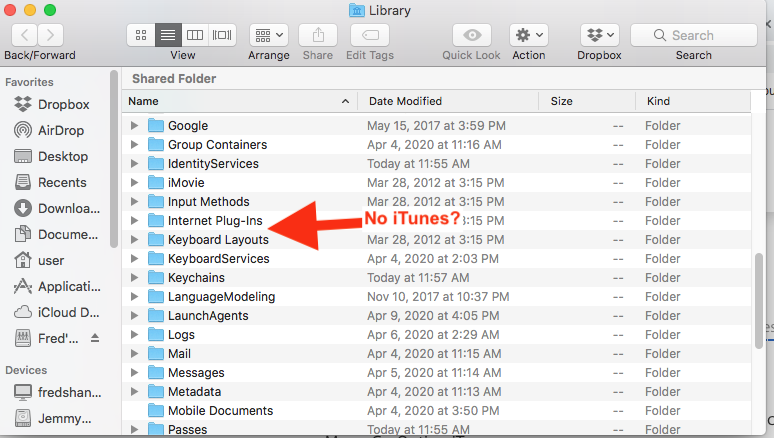The image size is (774, 438).
Task: Expand the Keyboard Layouts folder
Action: coord(134,239)
